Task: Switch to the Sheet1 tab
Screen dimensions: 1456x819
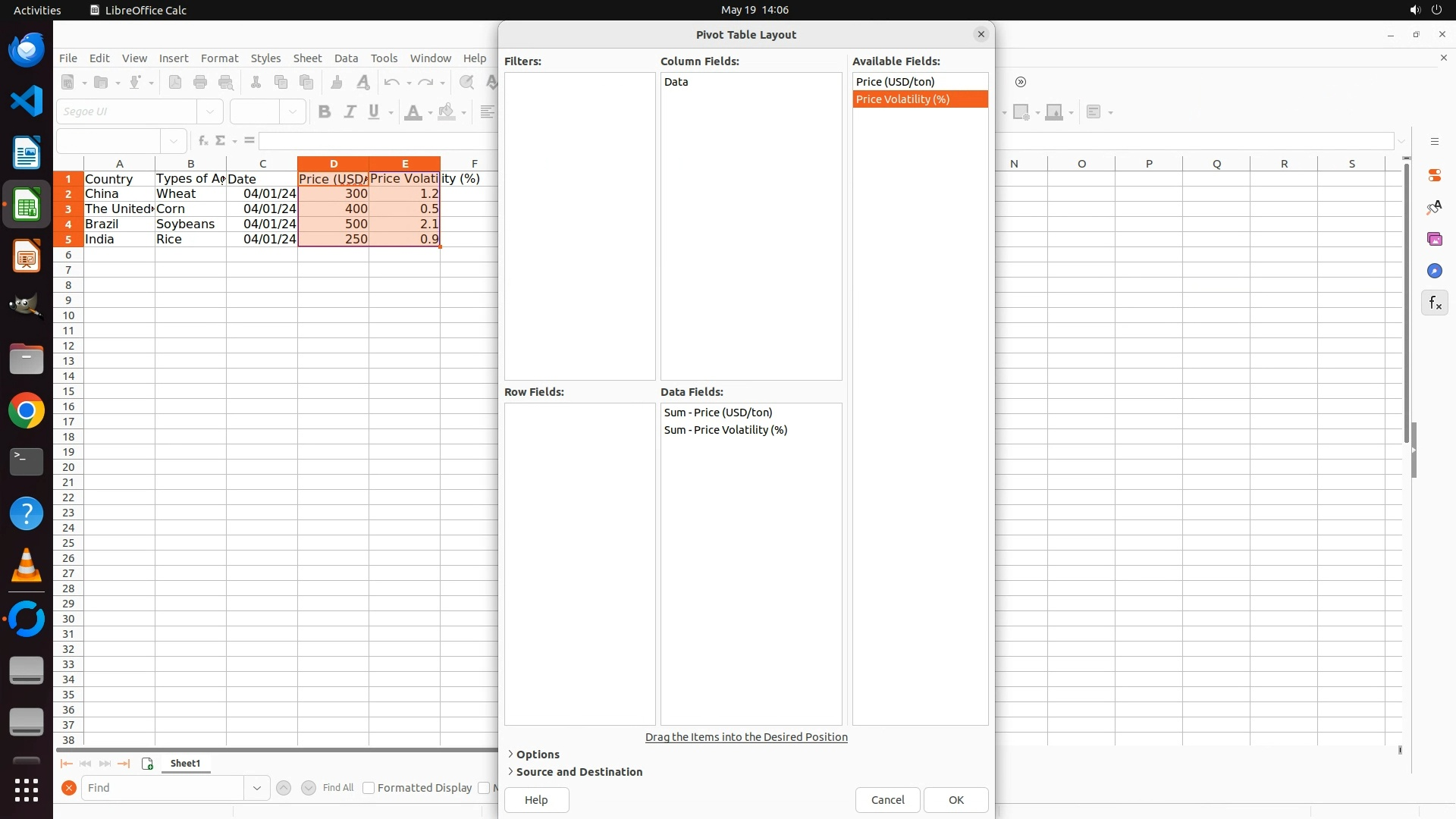Action: tap(185, 764)
